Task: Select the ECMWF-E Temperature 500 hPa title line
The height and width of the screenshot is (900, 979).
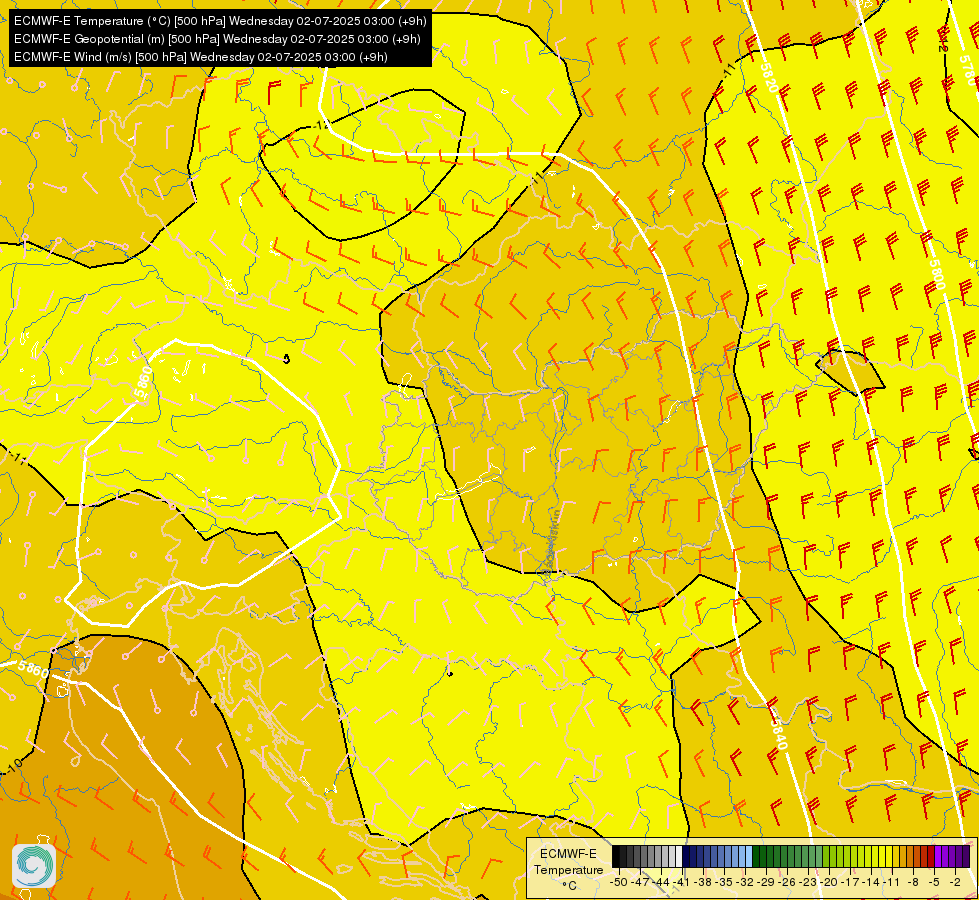Action: 220,21
